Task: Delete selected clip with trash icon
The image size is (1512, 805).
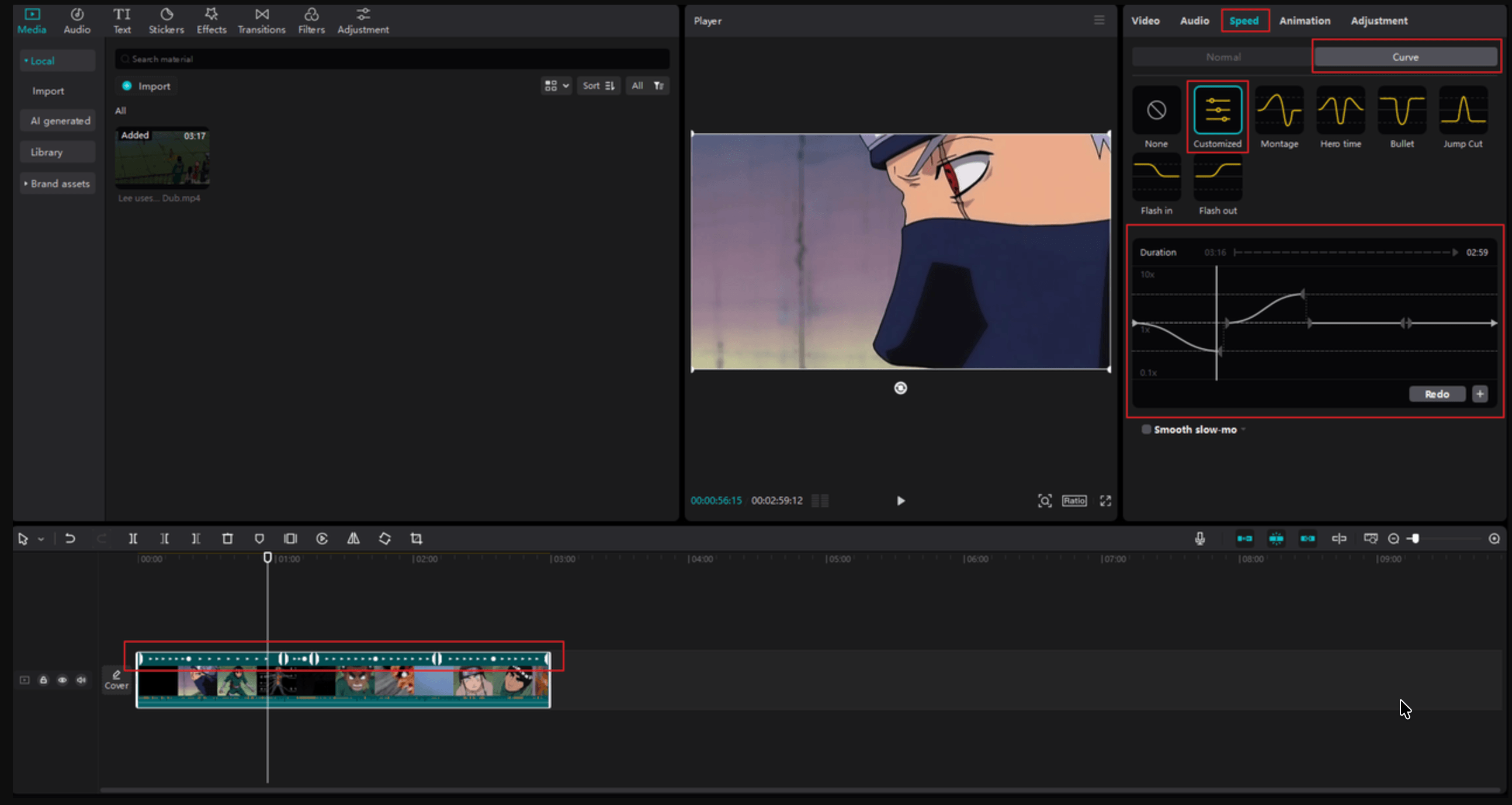Action: pos(228,539)
